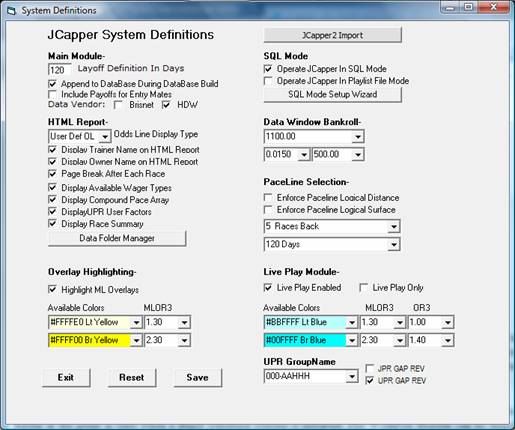Enable Enforce Paceline Logical Surface
Image resolution: width=515 pixels, height=430 pixels.
[x=268, y=209]
